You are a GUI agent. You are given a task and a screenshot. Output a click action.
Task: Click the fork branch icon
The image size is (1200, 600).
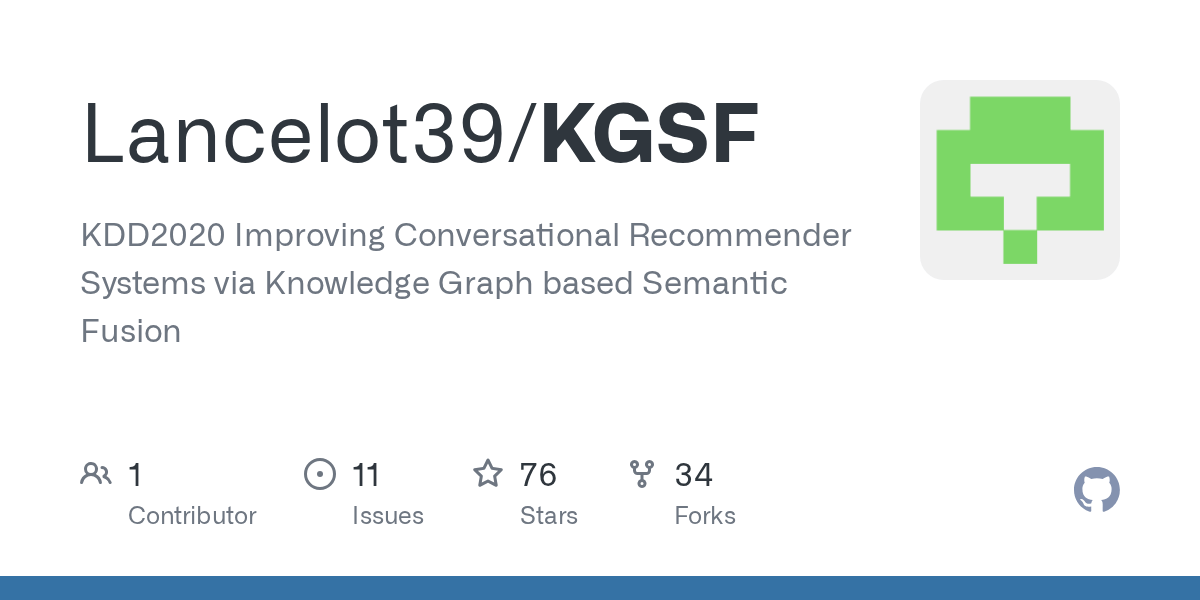(x=642, y=474)
